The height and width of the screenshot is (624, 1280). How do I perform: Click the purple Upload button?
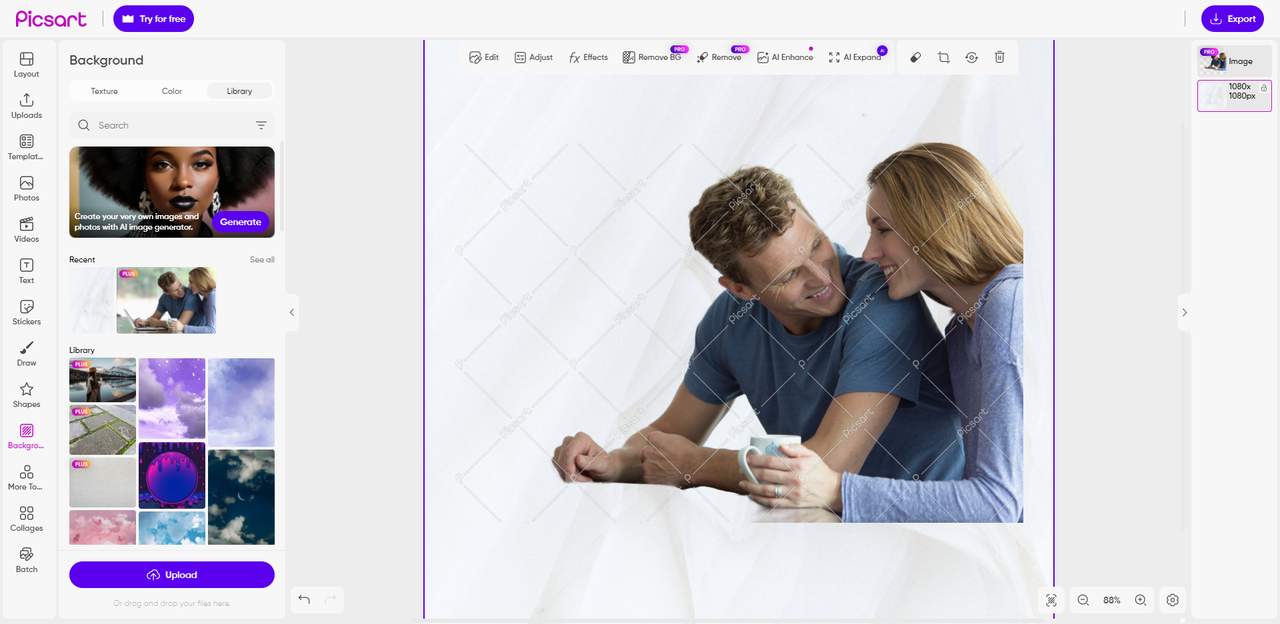click(x=172, y=575)
